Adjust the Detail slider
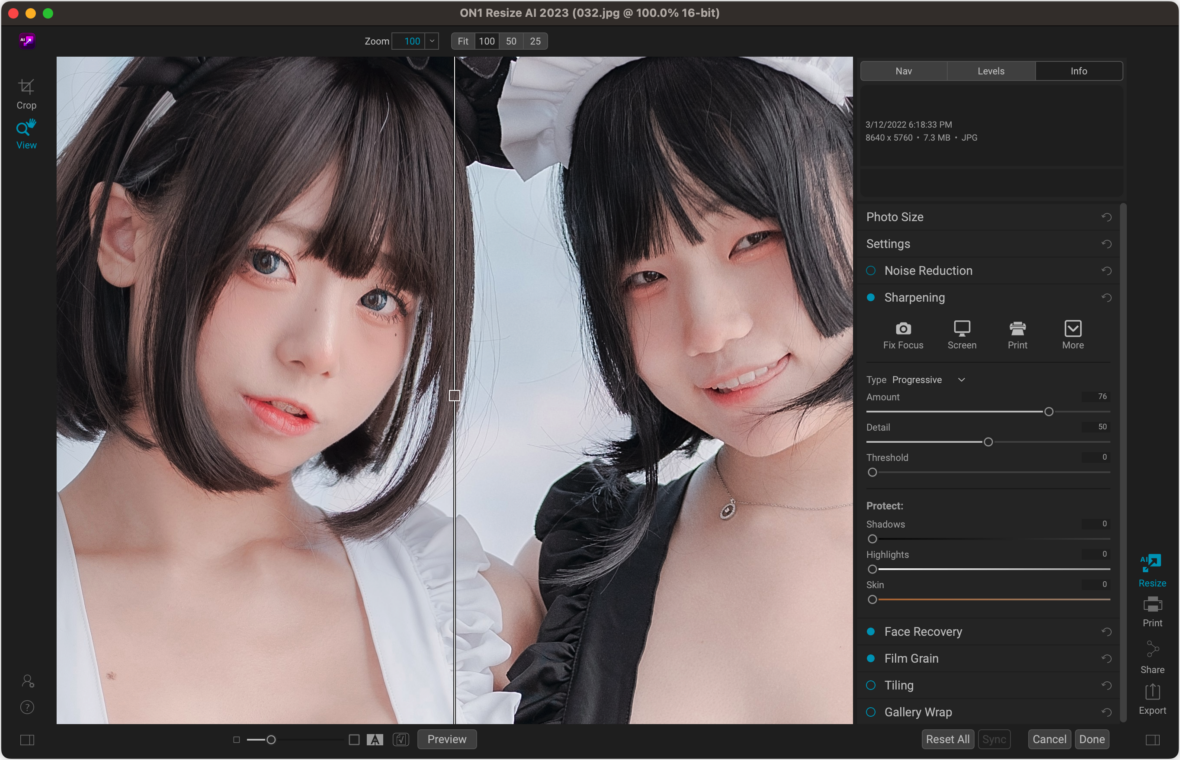The image size is (1180, 760). tap(988, 442)
